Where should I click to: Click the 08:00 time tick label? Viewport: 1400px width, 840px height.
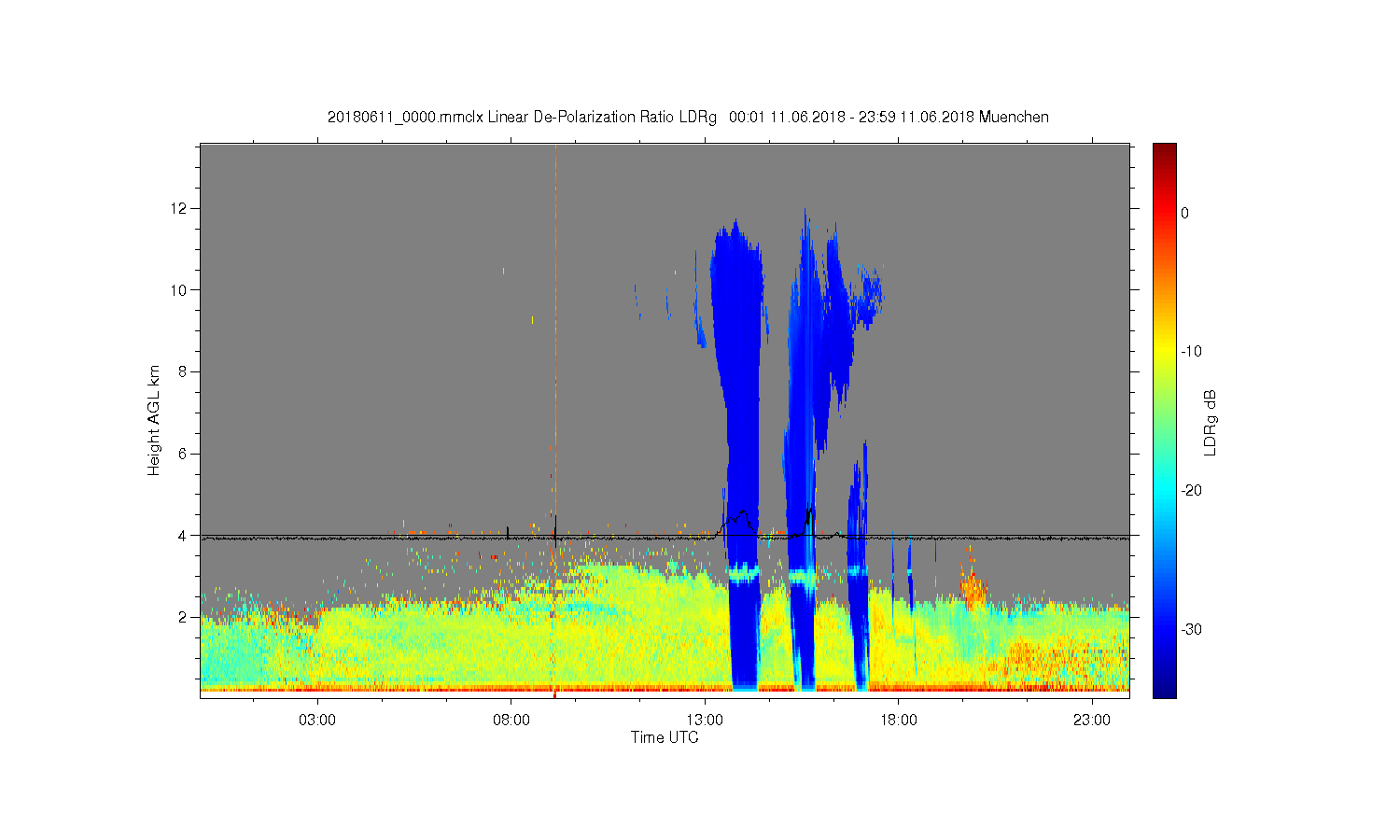coord(511,721)
